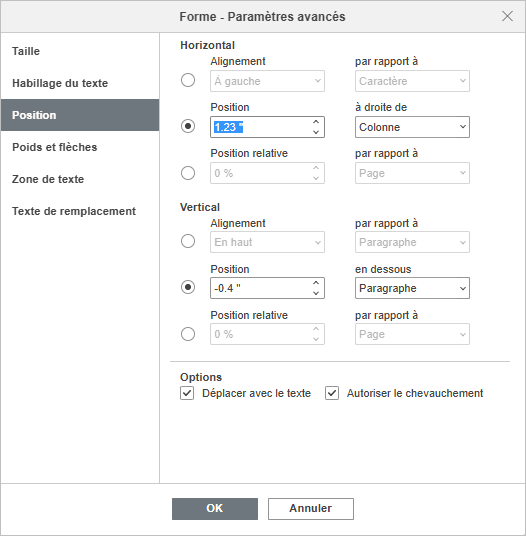Decrease horizontal Position value with down arrow

(x=316, y=132)
